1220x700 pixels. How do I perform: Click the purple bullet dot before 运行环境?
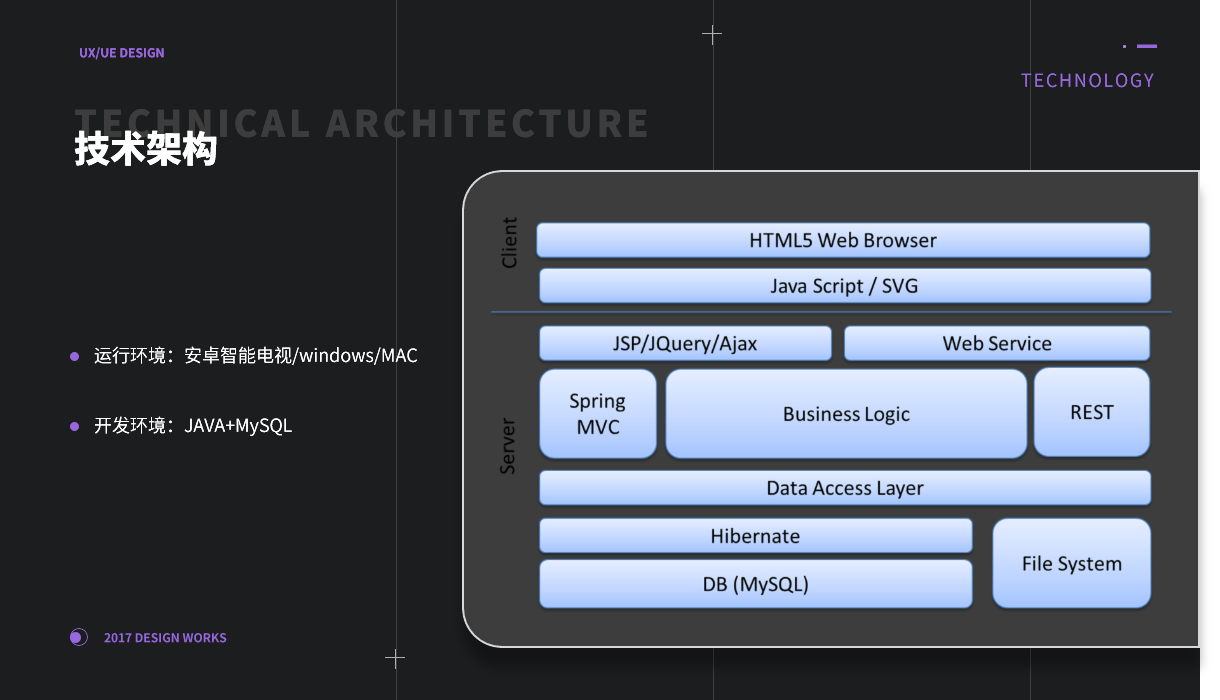click(74, 356)
